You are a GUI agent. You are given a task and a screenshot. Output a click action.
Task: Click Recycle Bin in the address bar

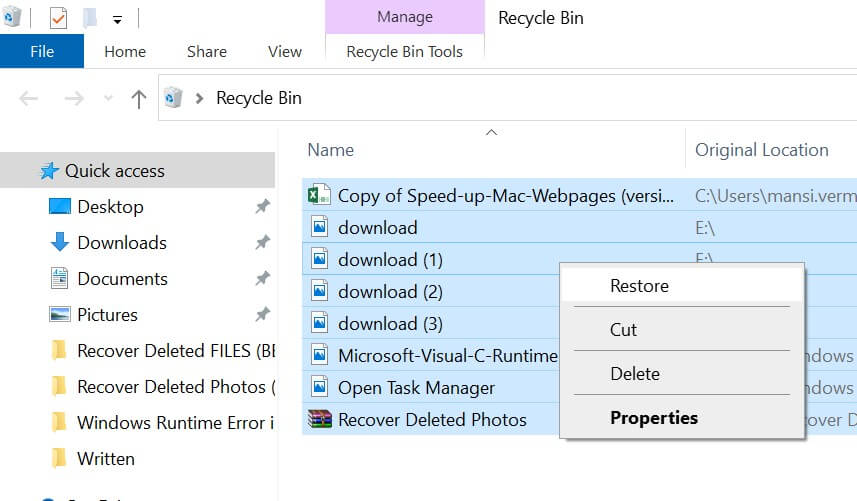coord(259,98)
